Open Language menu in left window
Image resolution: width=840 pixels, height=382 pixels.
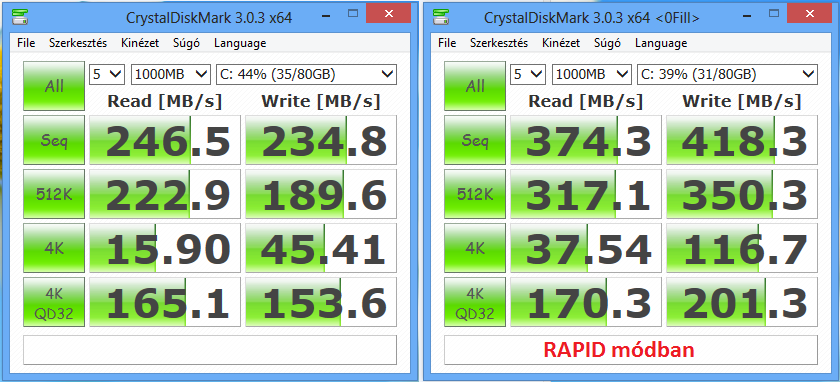pos(239,43)
